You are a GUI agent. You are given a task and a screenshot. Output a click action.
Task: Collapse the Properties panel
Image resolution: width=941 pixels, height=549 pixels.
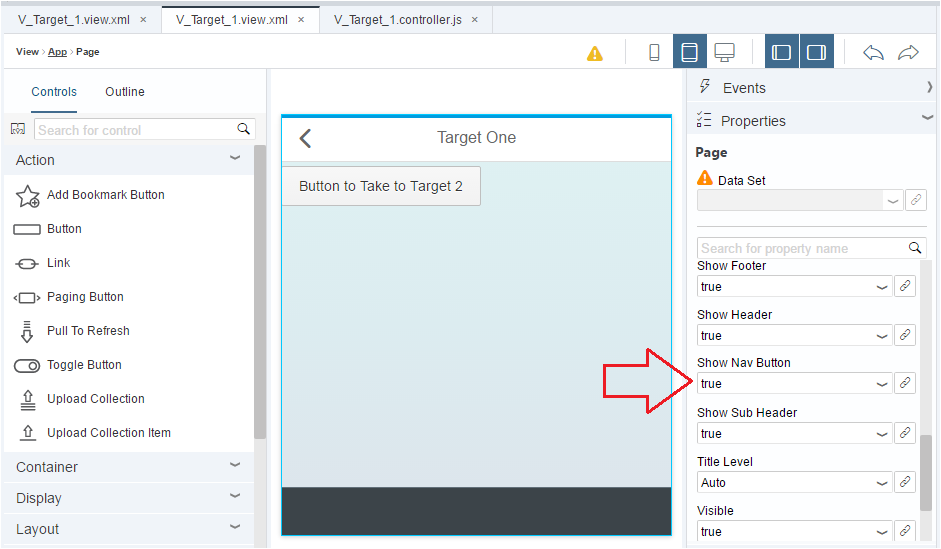coord(928,118)
